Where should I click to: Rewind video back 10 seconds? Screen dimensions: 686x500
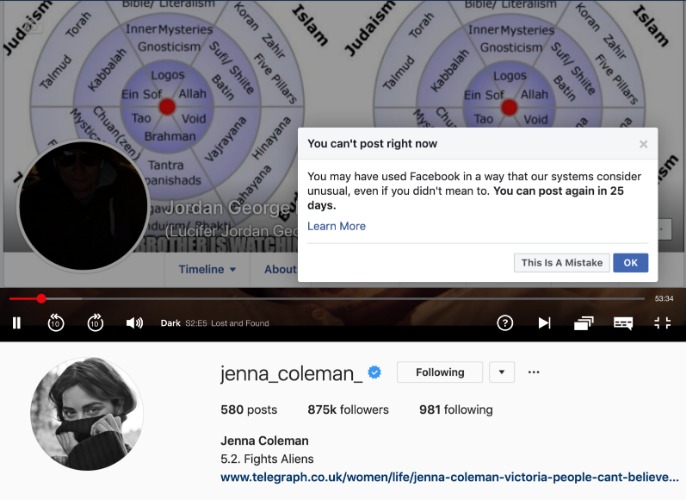[56, 323]
